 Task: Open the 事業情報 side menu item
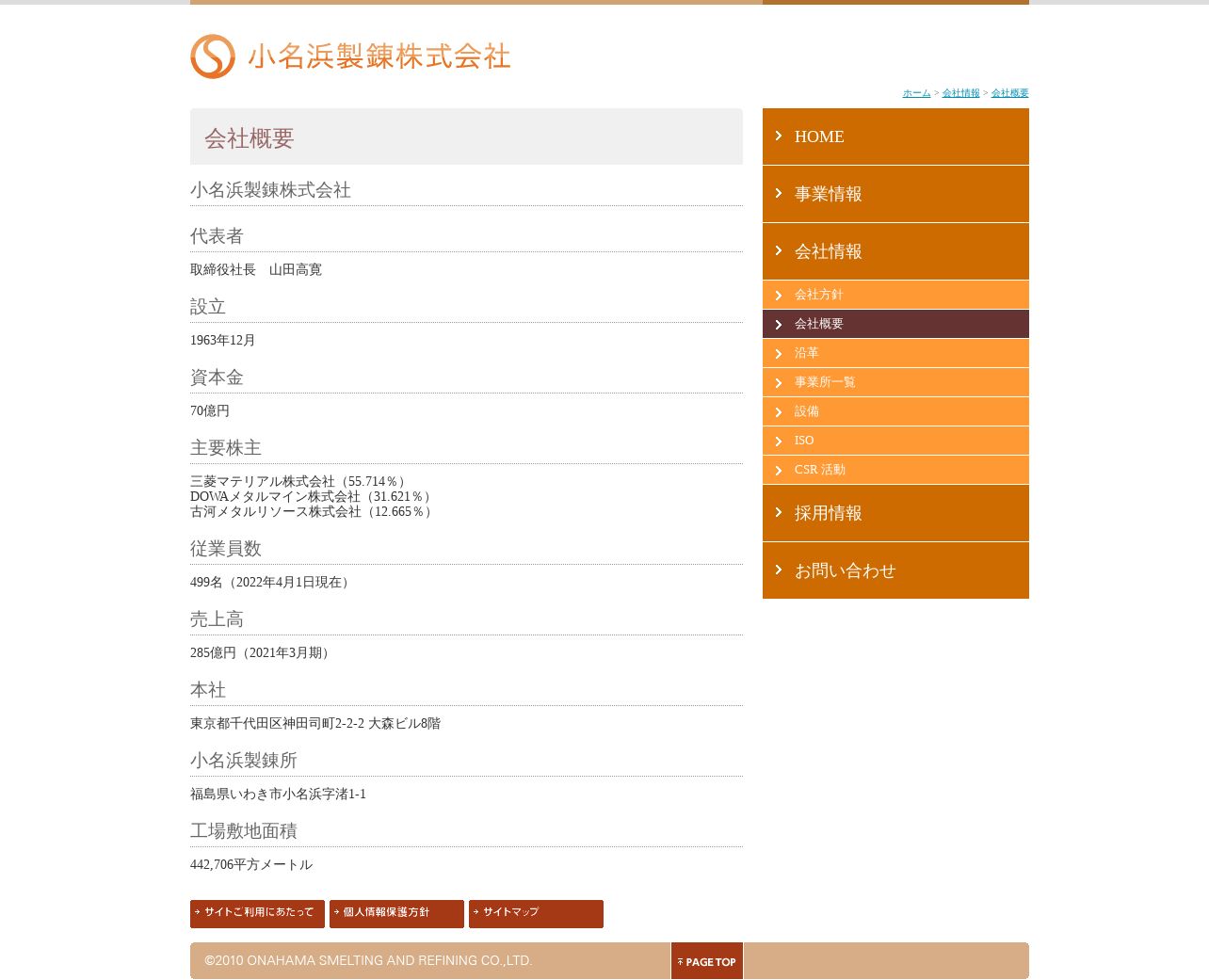[x=895, y=194]
